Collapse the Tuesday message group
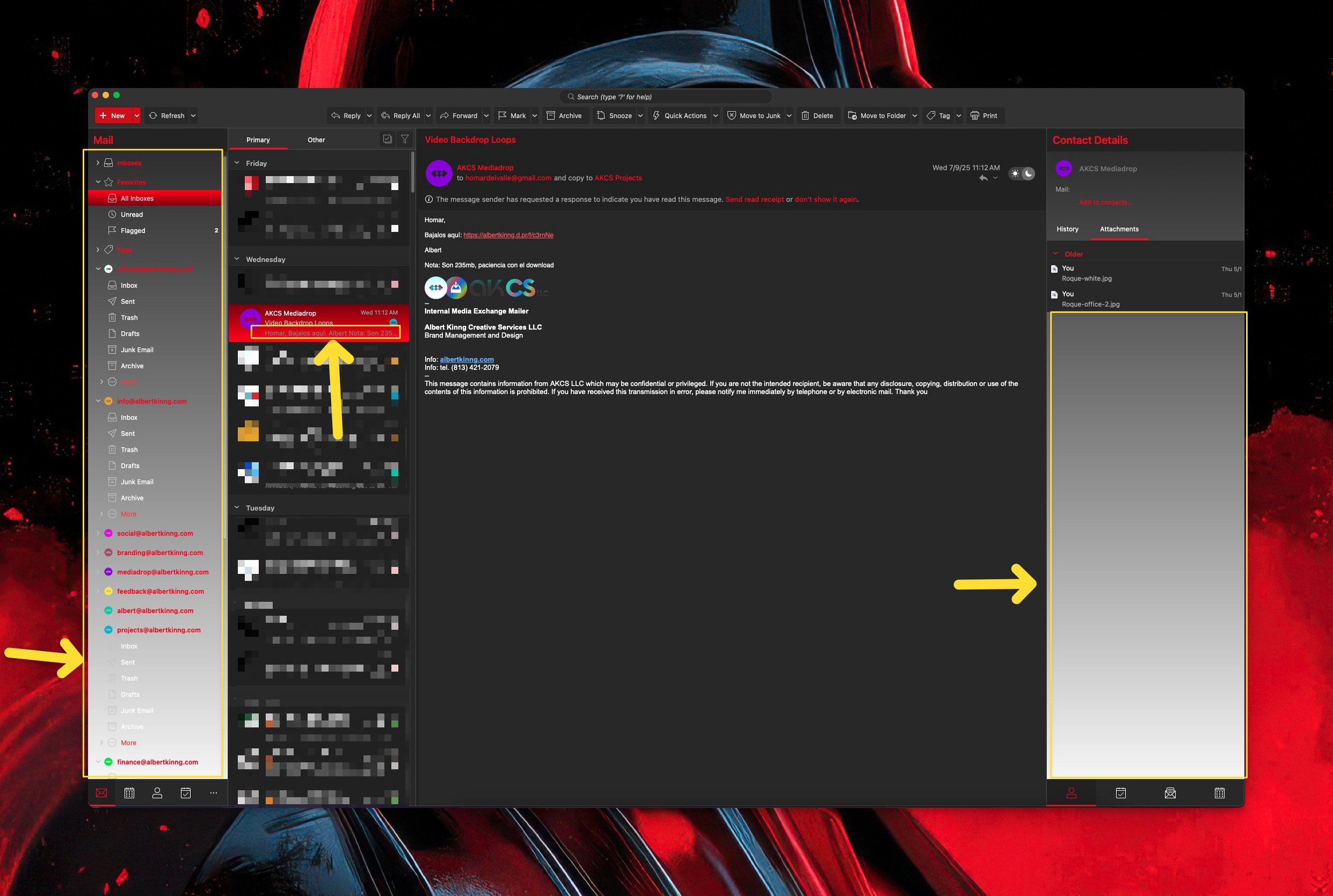 [x=237, y=507]
